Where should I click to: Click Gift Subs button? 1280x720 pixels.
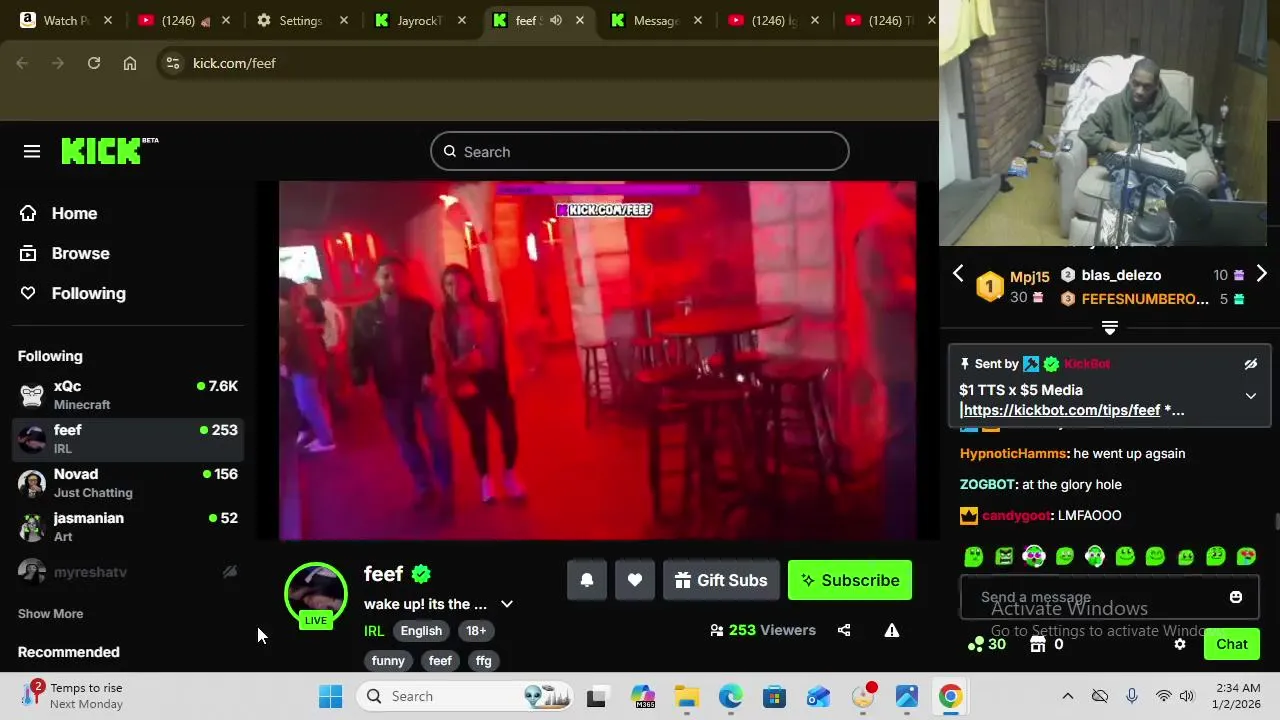click(x=721, y=580)
